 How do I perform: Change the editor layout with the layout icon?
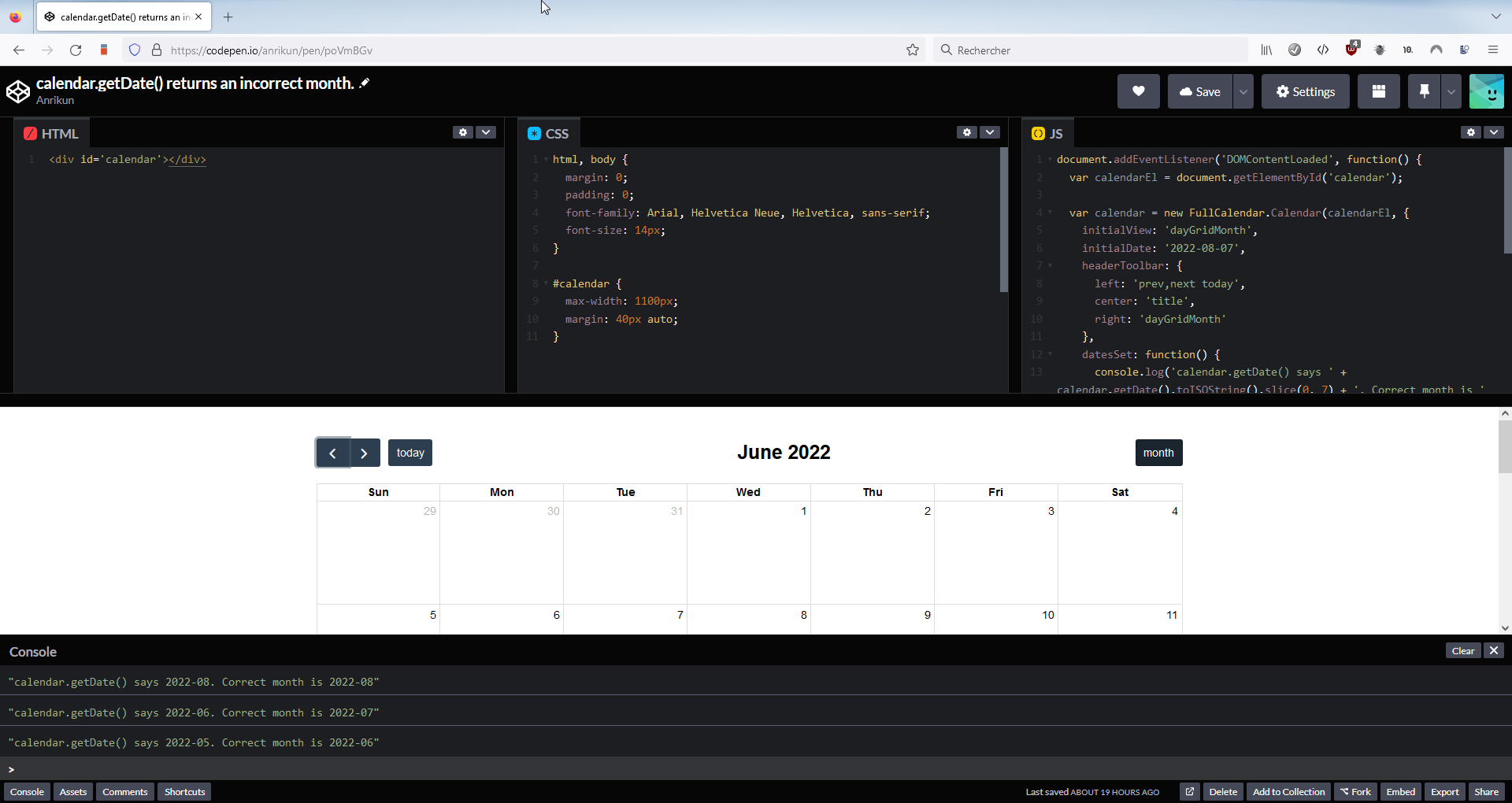1378,91
